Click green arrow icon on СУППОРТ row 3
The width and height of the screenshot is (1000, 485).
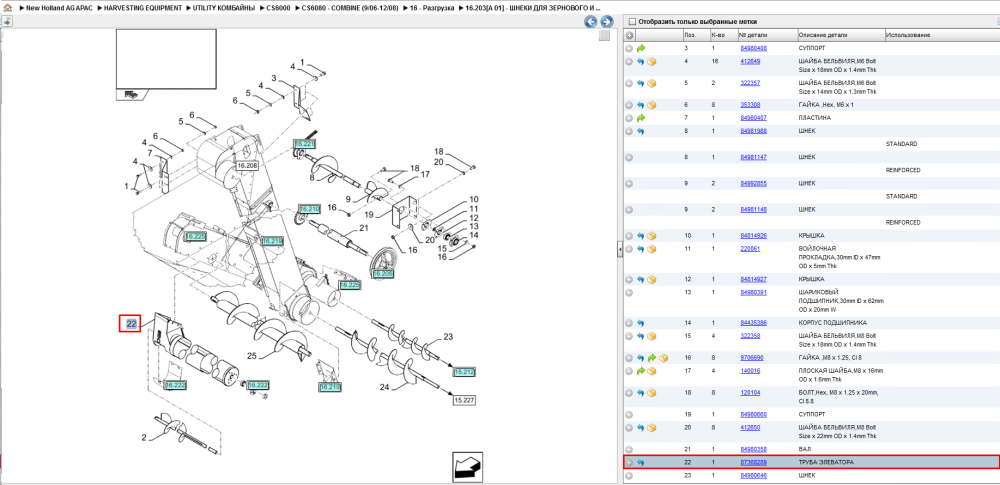click(641, 48)
